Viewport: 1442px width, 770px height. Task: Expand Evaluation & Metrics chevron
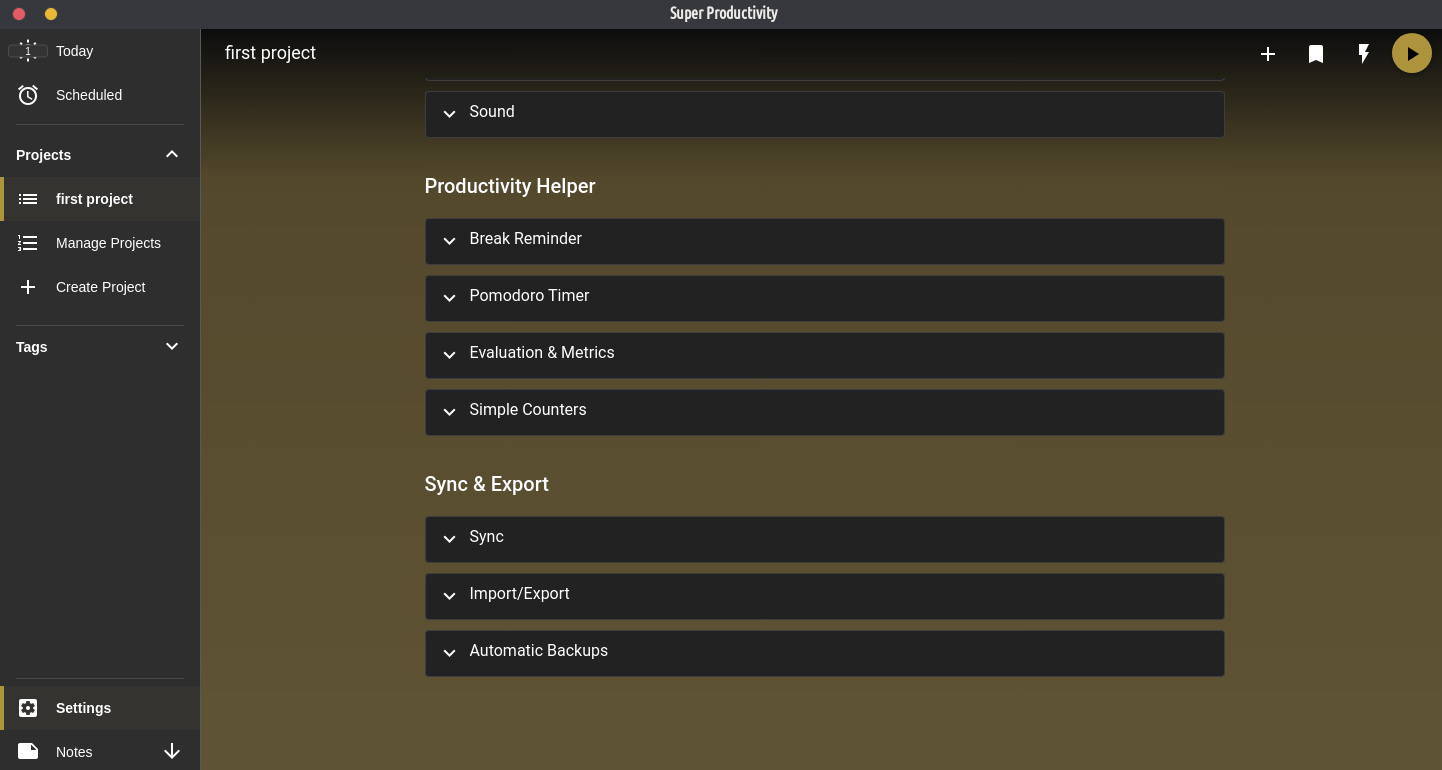pyautogui.click(x=449, y=355)
